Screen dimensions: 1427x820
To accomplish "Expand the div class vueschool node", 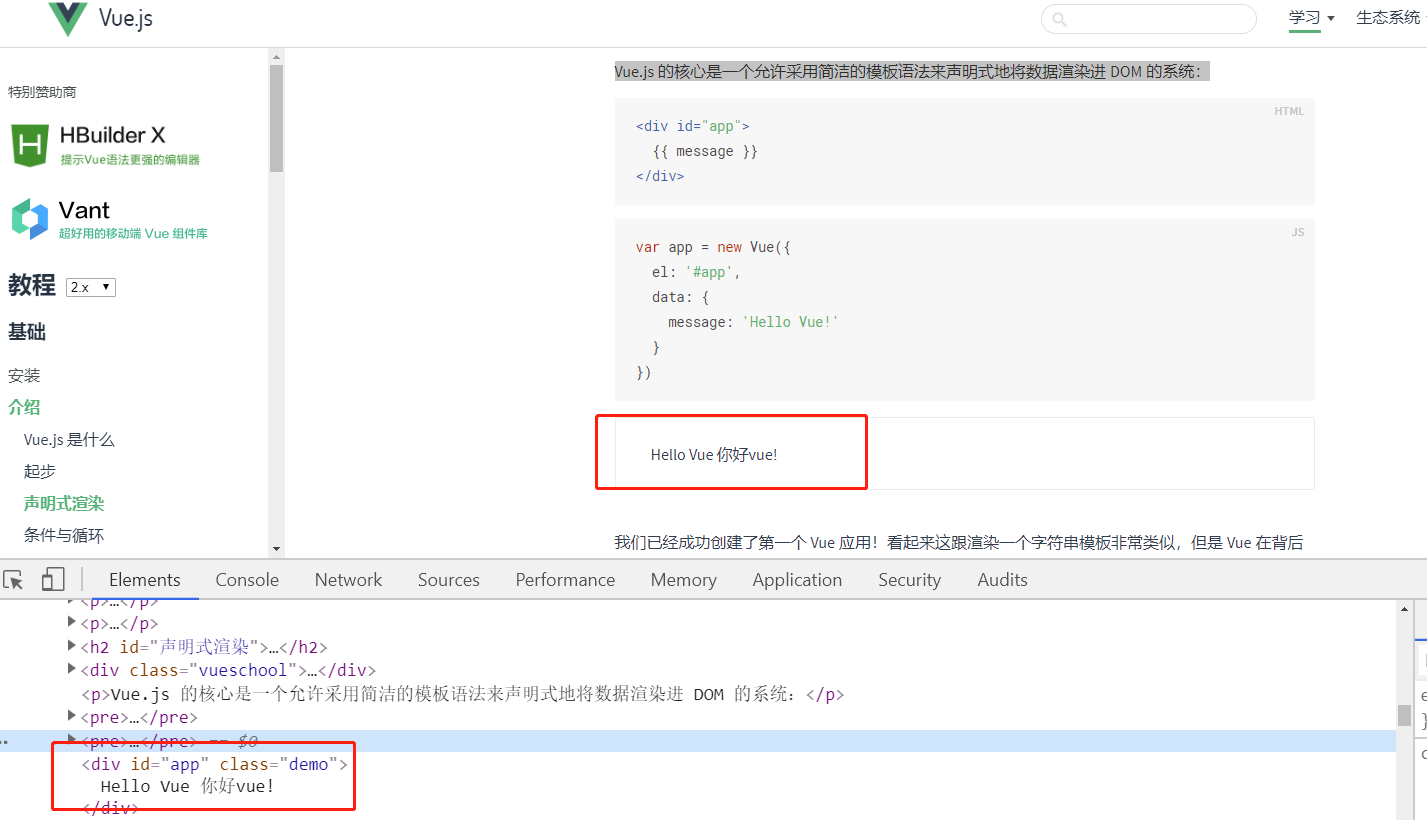I will click(72, 669).
